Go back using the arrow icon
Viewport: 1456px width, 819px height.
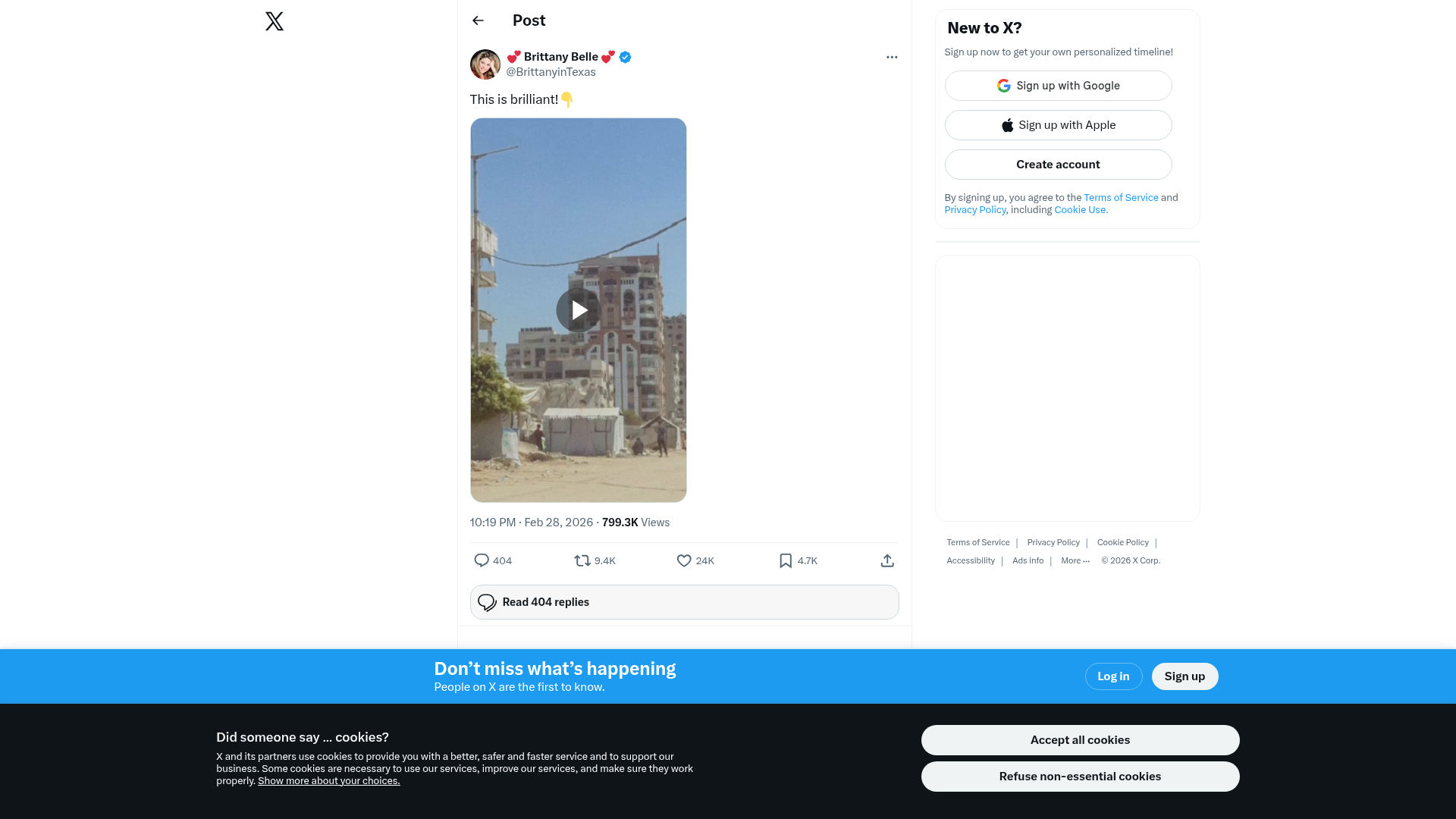[x=478, y=20]
